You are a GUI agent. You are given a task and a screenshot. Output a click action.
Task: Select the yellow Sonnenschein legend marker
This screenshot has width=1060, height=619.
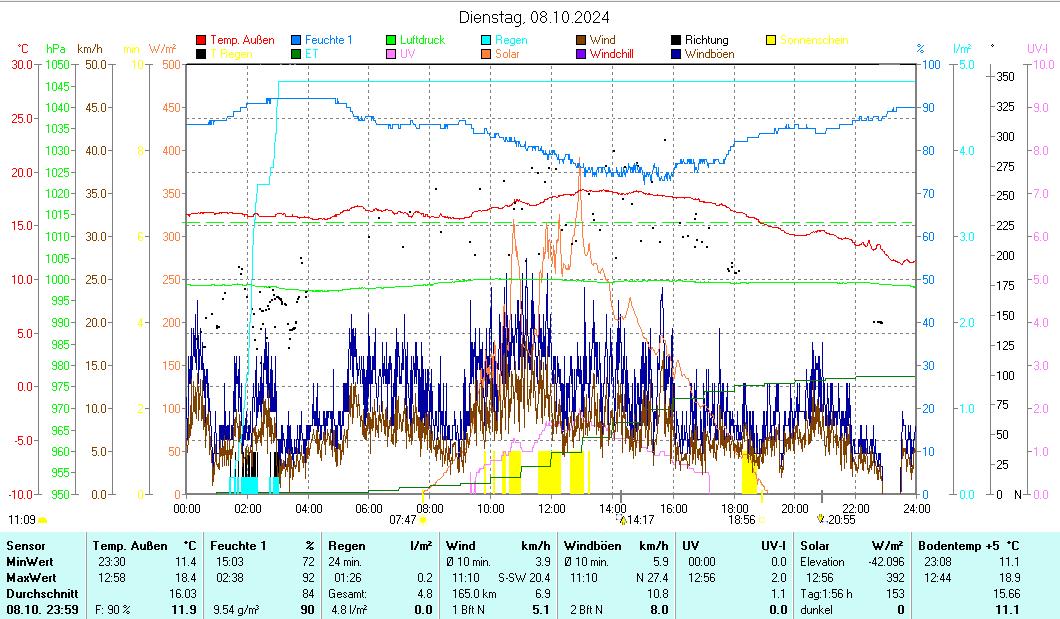point(771,40)
